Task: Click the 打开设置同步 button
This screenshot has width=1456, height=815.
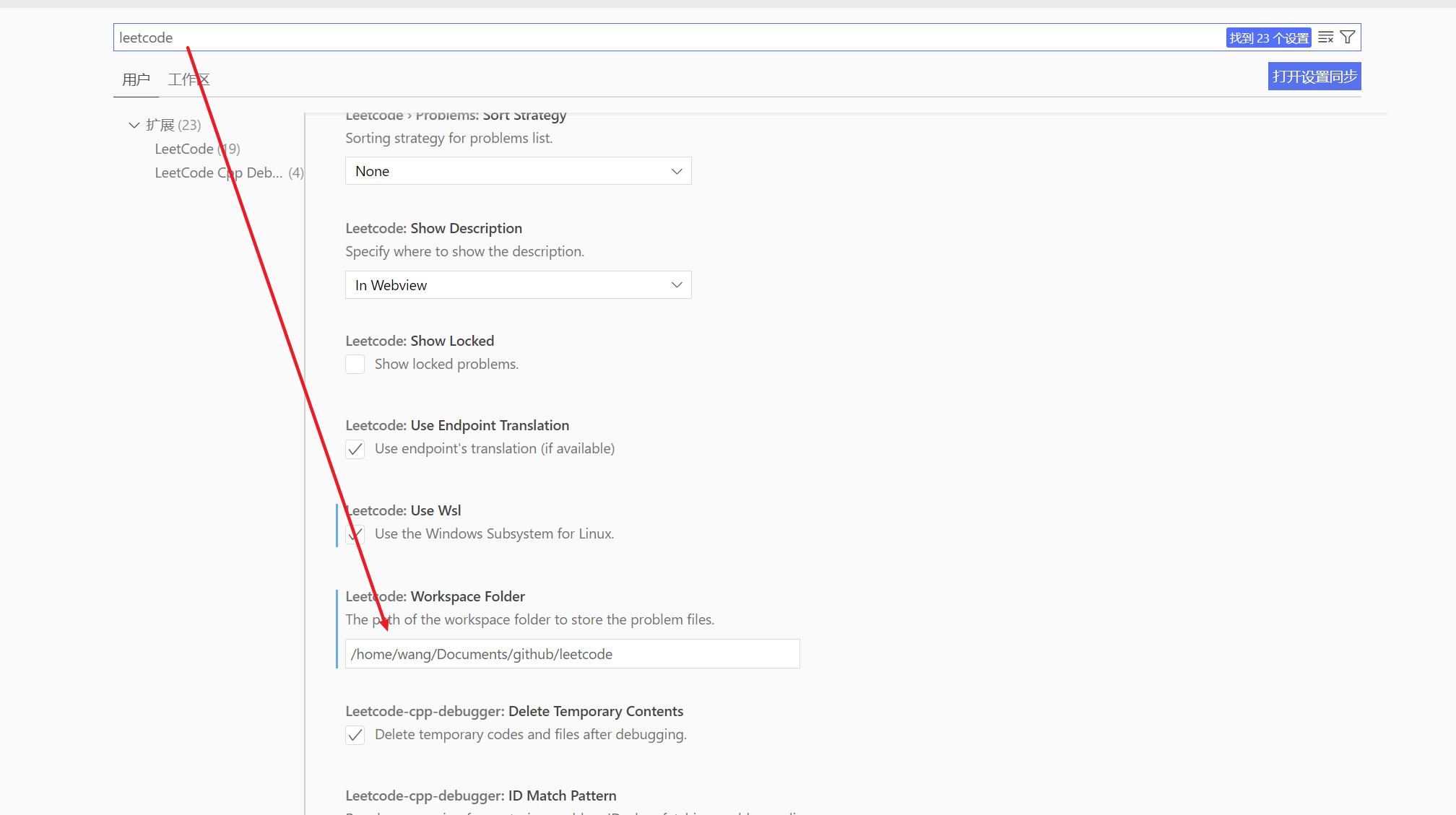Action: (1314, 77)
